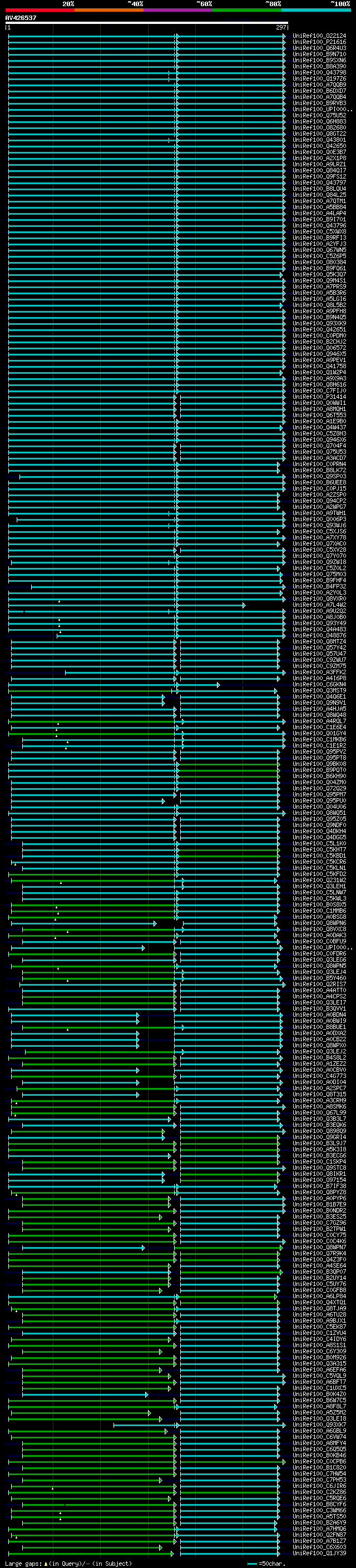Select hit label UniRef100_C4IDY6

click(319, 1340)
